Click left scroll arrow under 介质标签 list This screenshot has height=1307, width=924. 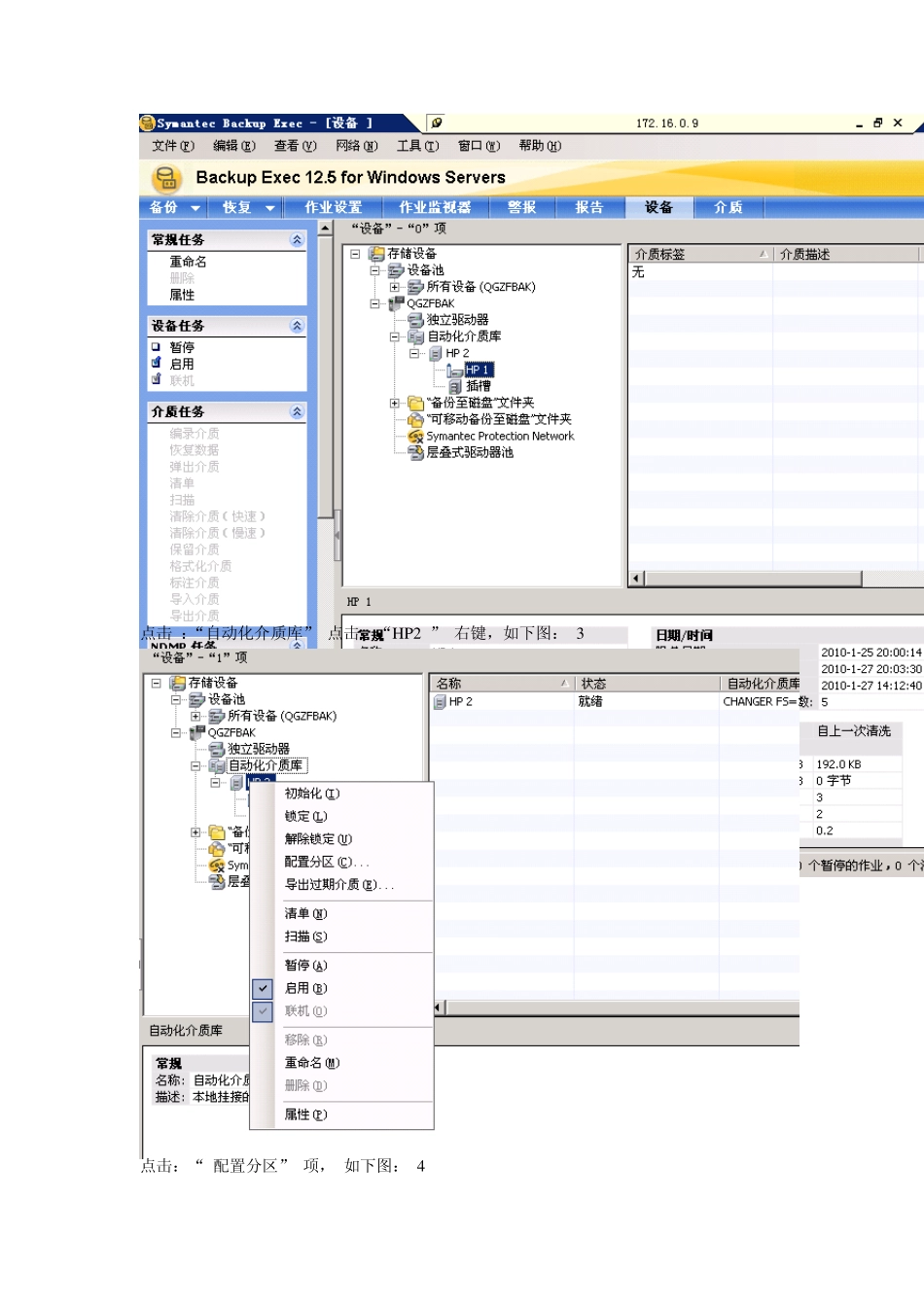(637, 579)
